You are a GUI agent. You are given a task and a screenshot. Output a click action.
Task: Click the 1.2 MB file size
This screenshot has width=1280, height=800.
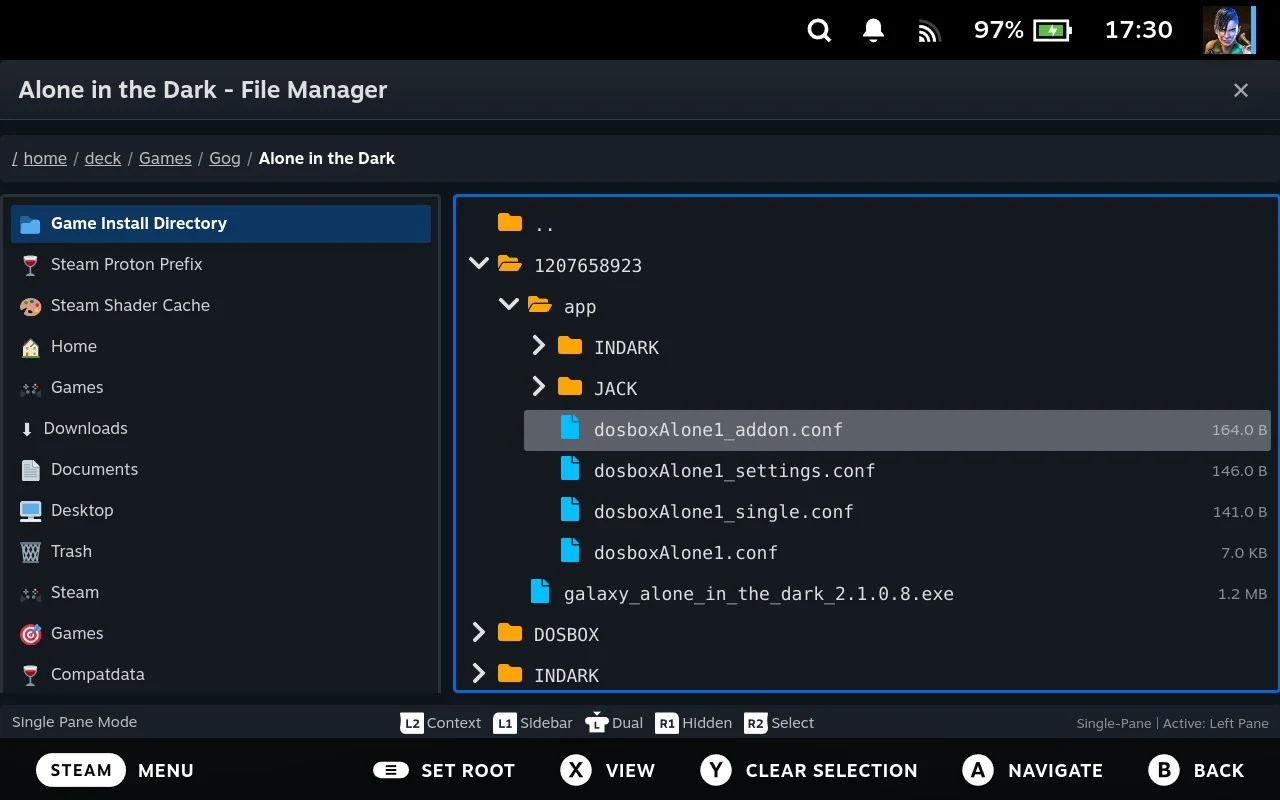pyautogui.click(x=1242, y=594)
